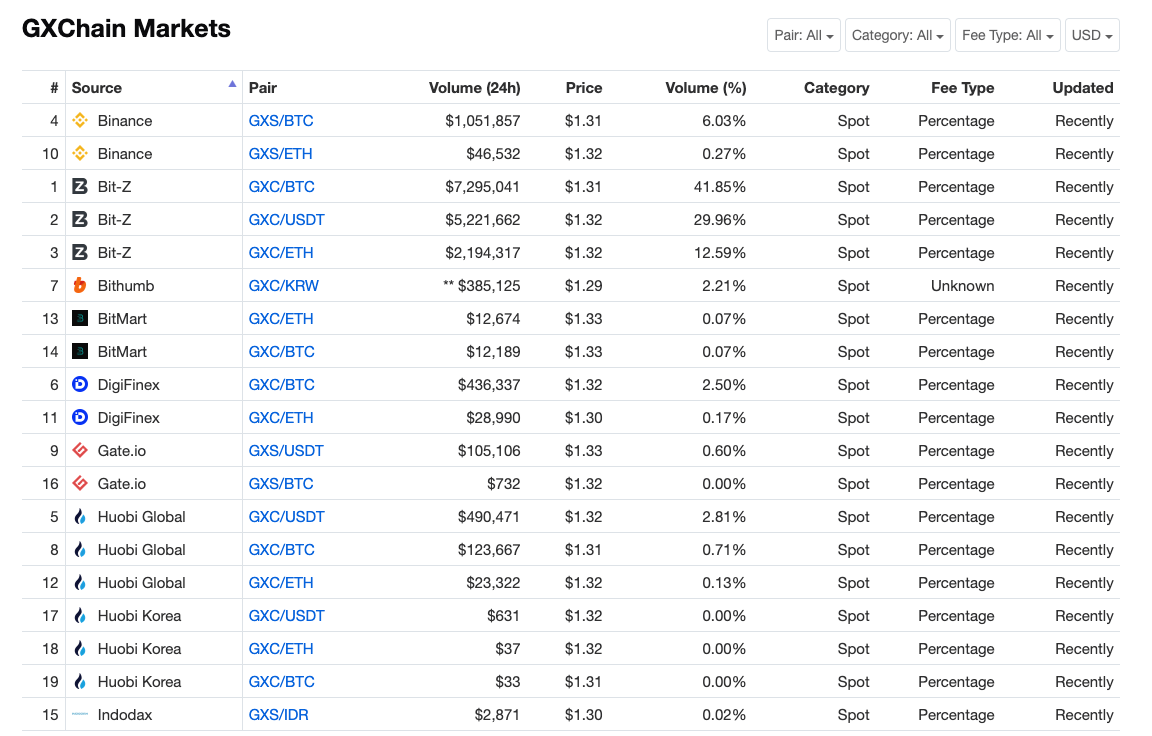Sort table by Source column header
Image resolution: width=1152 pixels, height=736 pixels.
[96, 88]
